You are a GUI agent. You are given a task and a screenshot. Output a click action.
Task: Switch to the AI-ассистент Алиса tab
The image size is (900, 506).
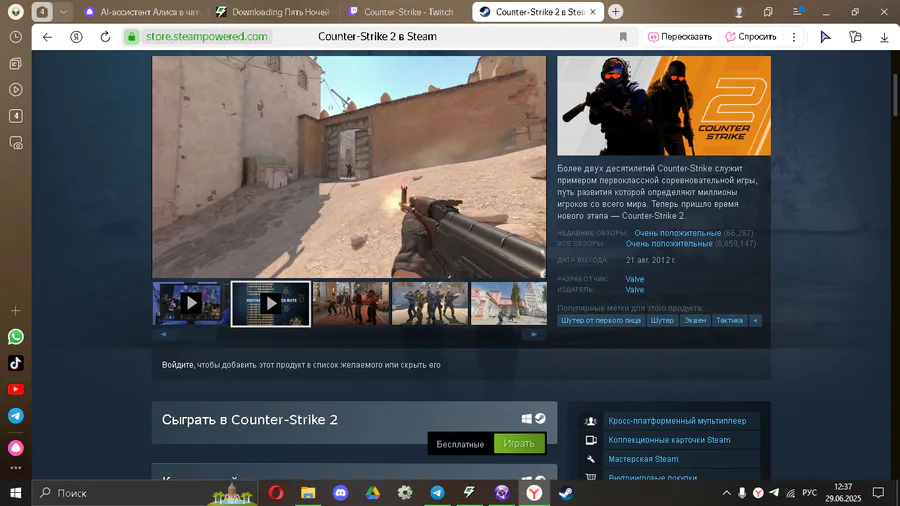pyautogui.click(x=141, y=11)
